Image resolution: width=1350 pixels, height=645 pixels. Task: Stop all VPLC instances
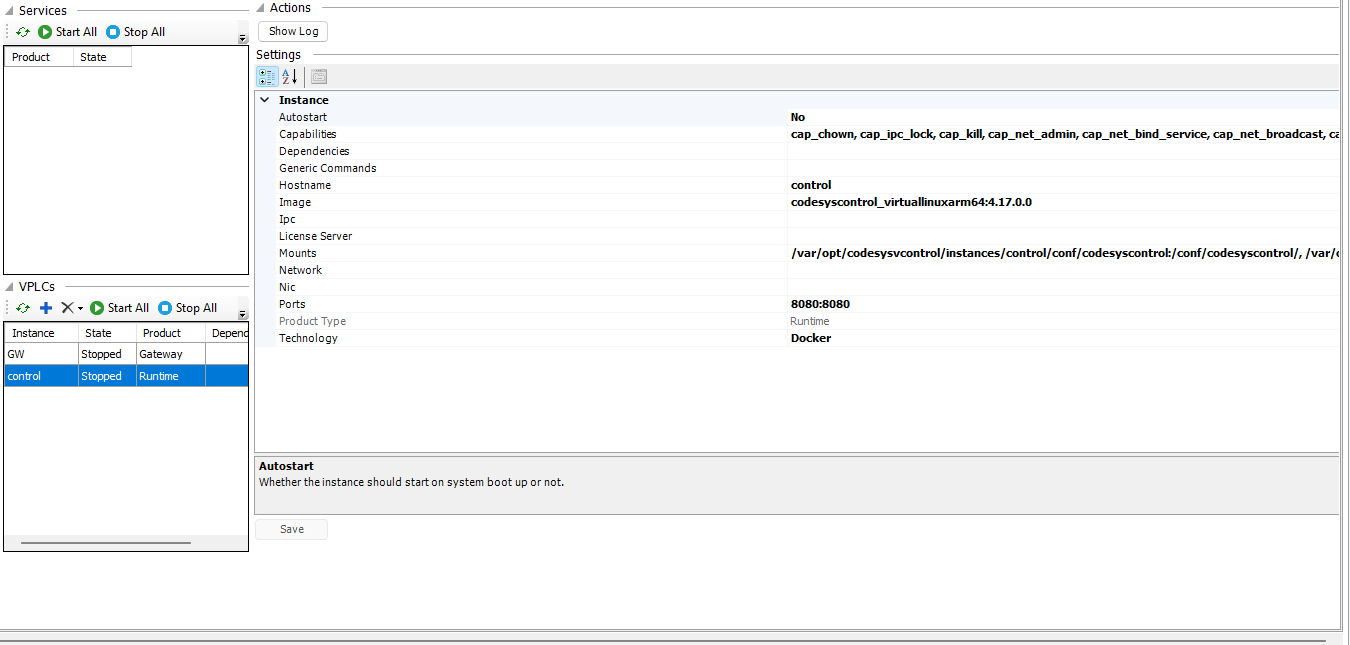click(187, 308)
